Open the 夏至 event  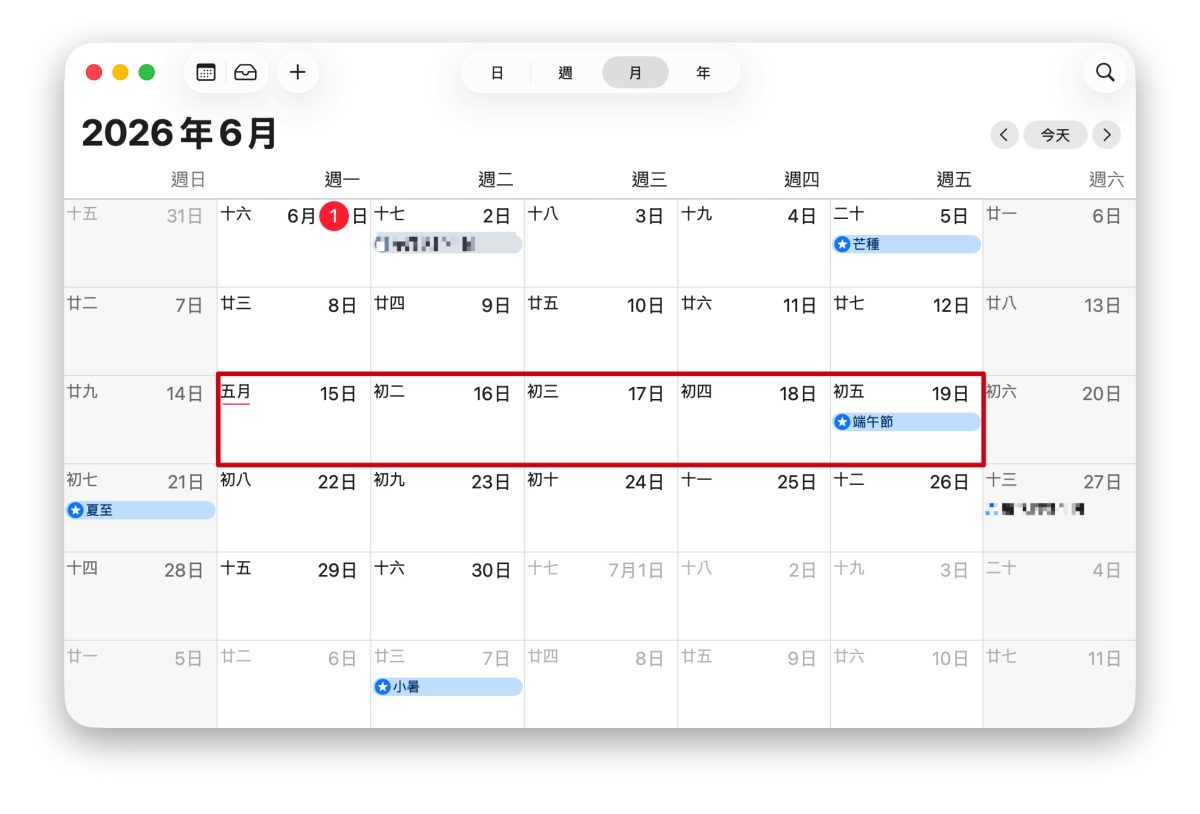point(140,510)
